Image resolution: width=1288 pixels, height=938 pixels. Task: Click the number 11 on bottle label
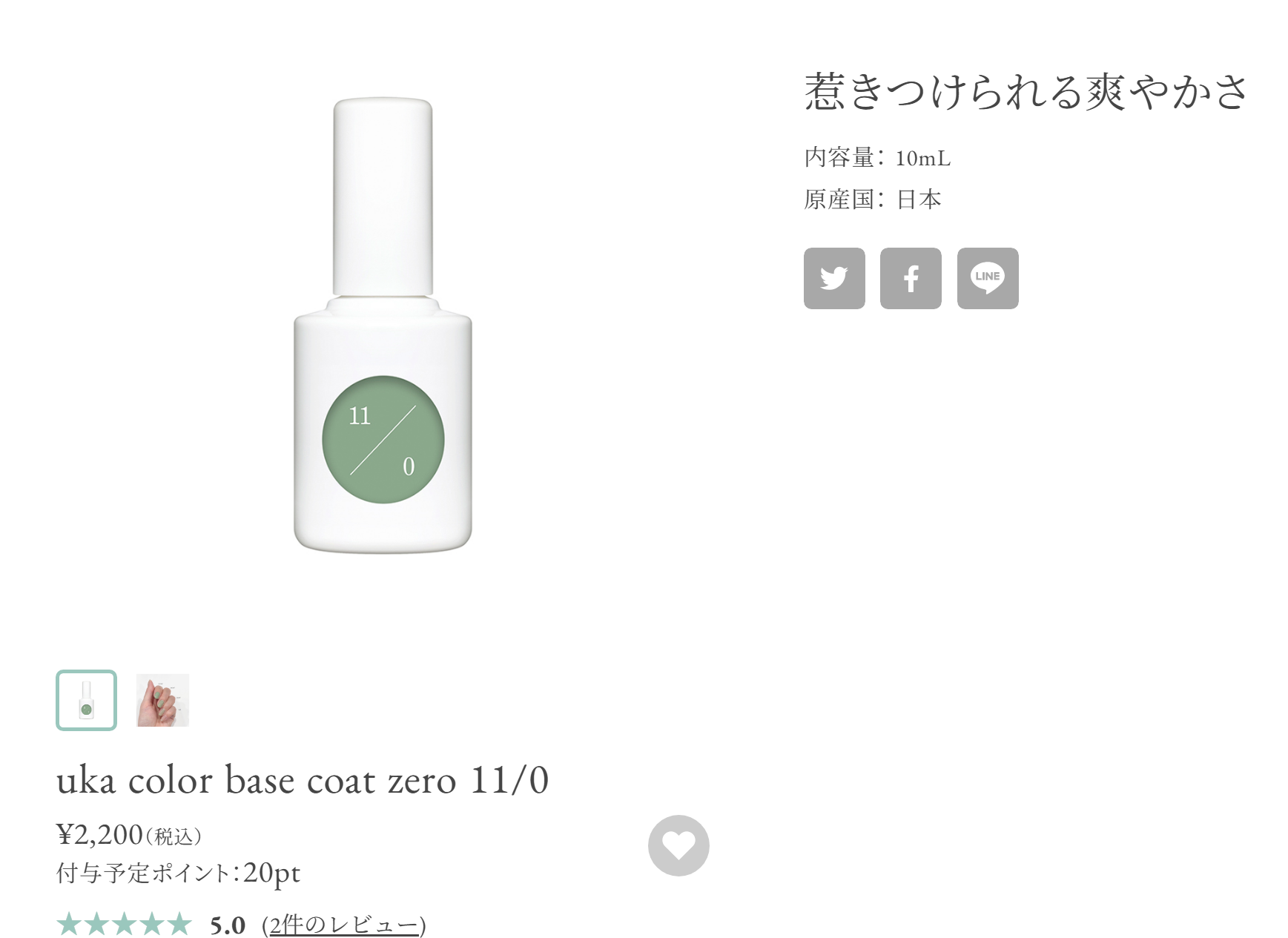click(x=360, y=416)
